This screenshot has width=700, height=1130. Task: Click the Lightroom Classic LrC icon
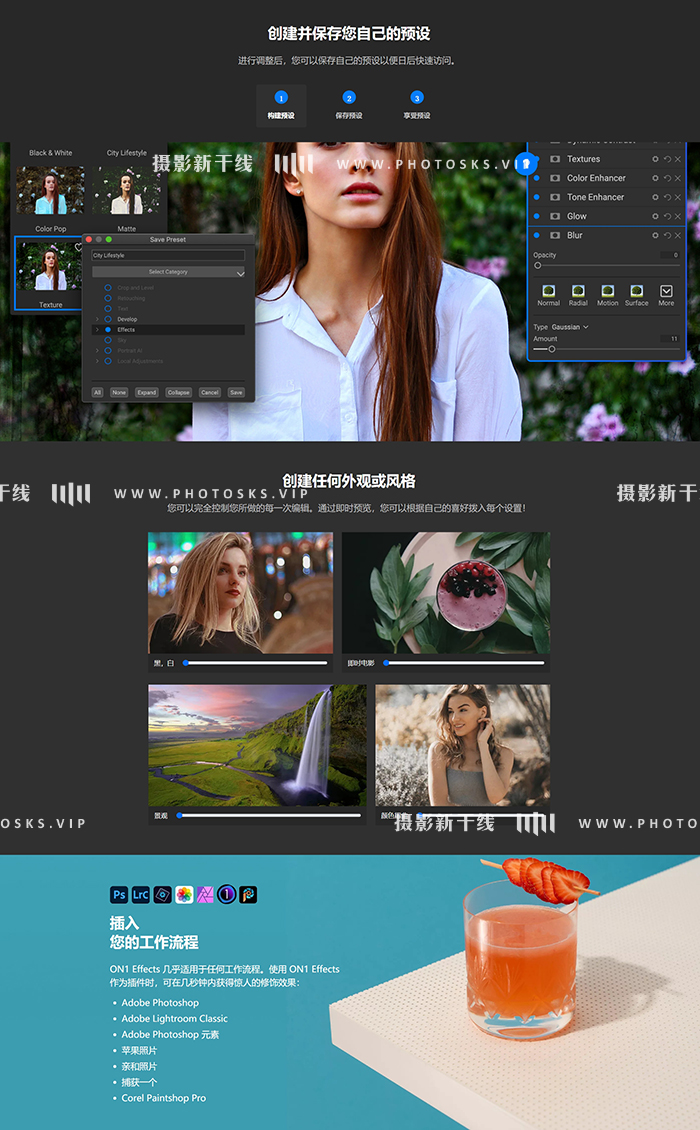(141, 895)
